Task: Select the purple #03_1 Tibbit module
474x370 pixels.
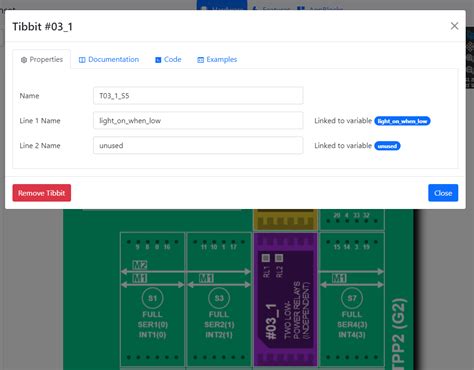Action: click(x=285, y=299)
